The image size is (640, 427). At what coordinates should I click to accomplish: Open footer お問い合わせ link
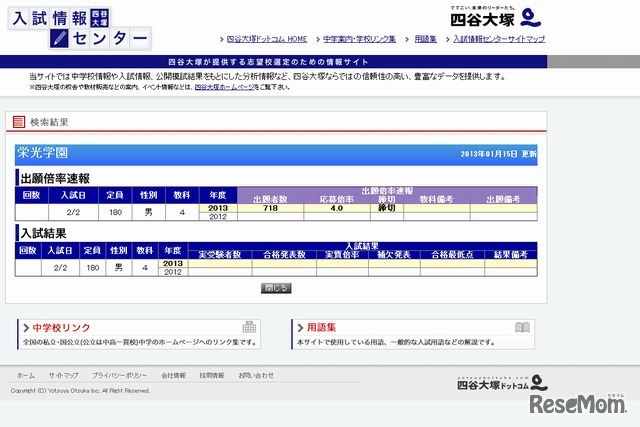pyautogui.click(x=256, y=375)
